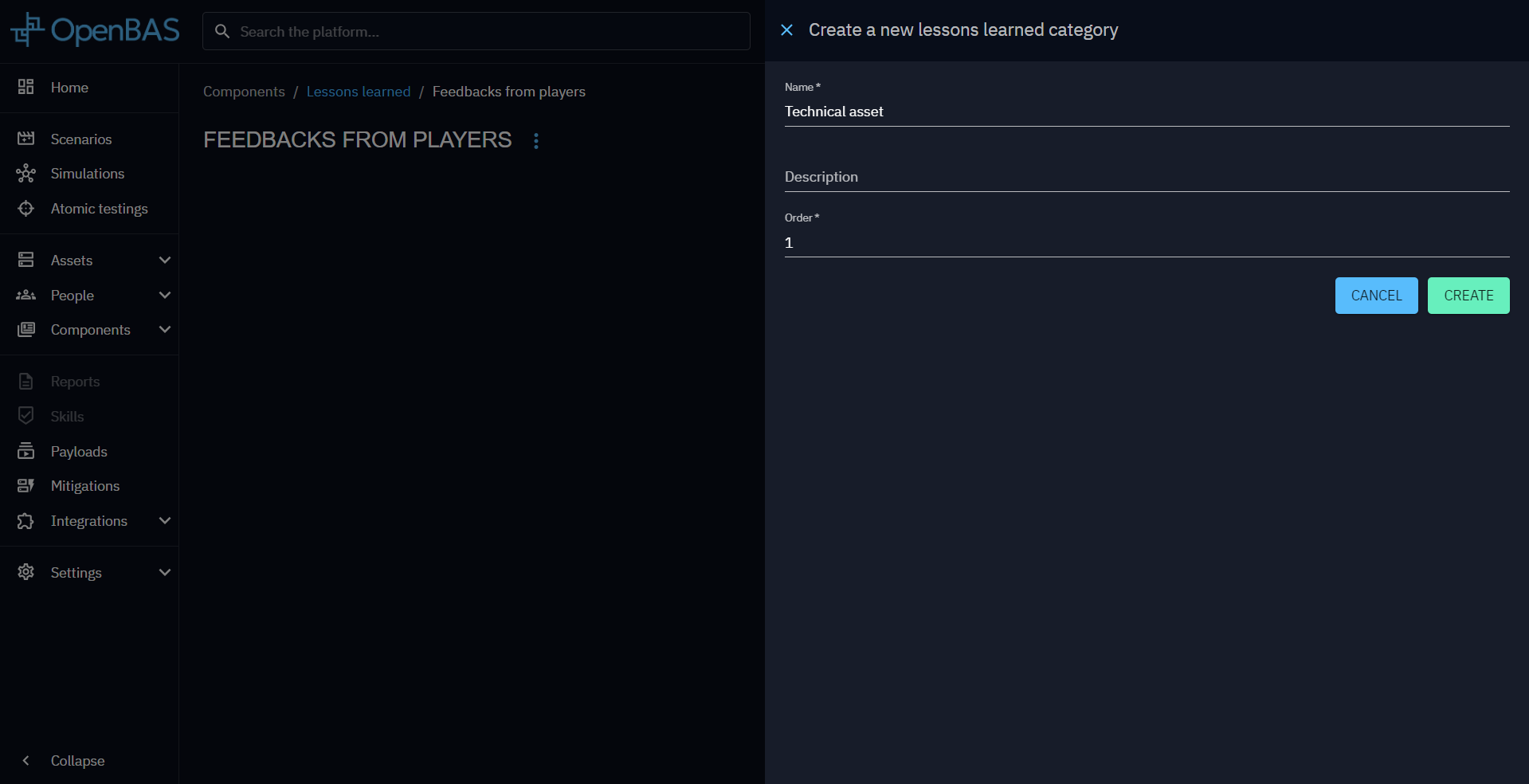
Task: Expand the Components submenu chevron
Action: pos(165,330)
